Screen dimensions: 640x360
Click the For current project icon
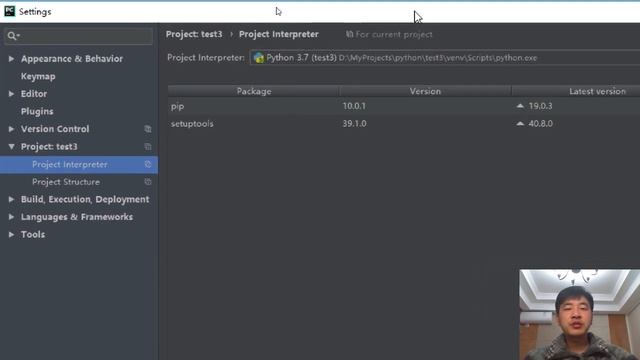pos(349,34)
